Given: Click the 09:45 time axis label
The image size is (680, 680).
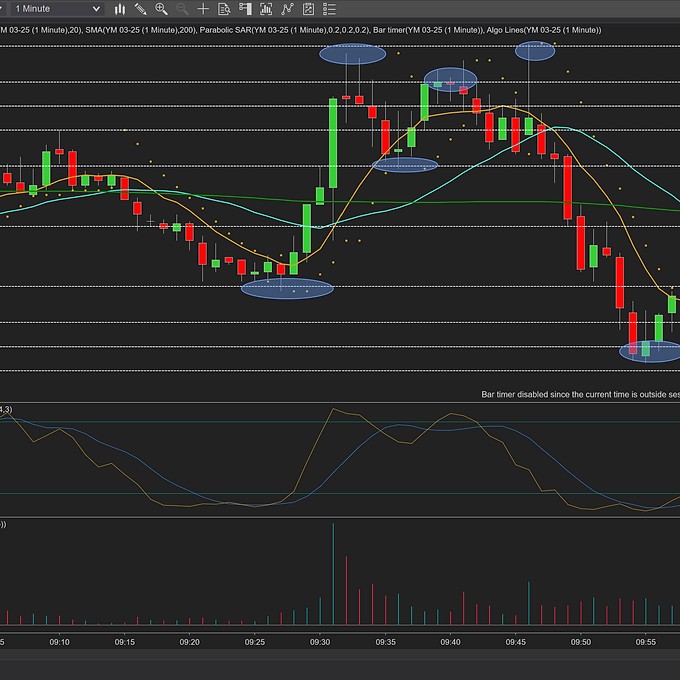Looking at the screenshot, I should click(516, 642).
